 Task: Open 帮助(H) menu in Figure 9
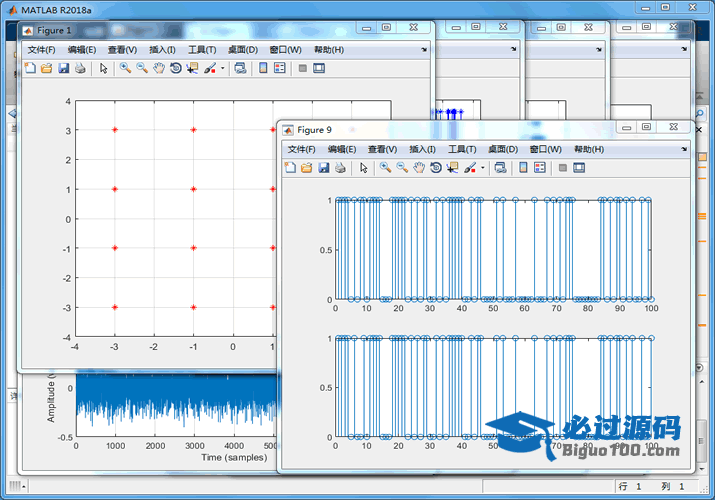click(x=589, y=149)
